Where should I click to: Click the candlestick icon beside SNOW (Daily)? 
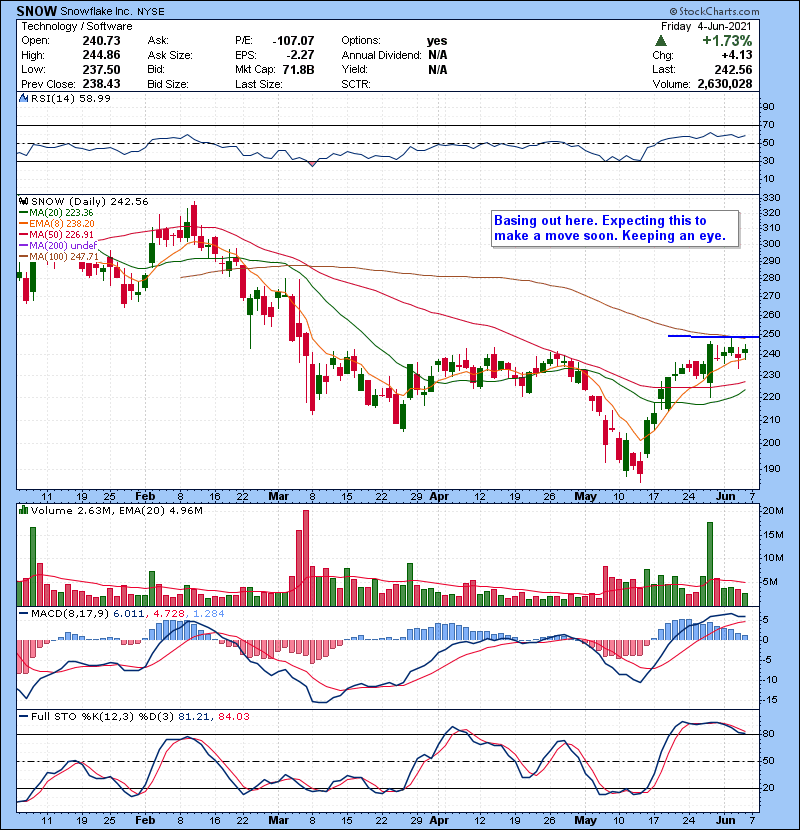[x=23, y=201]
